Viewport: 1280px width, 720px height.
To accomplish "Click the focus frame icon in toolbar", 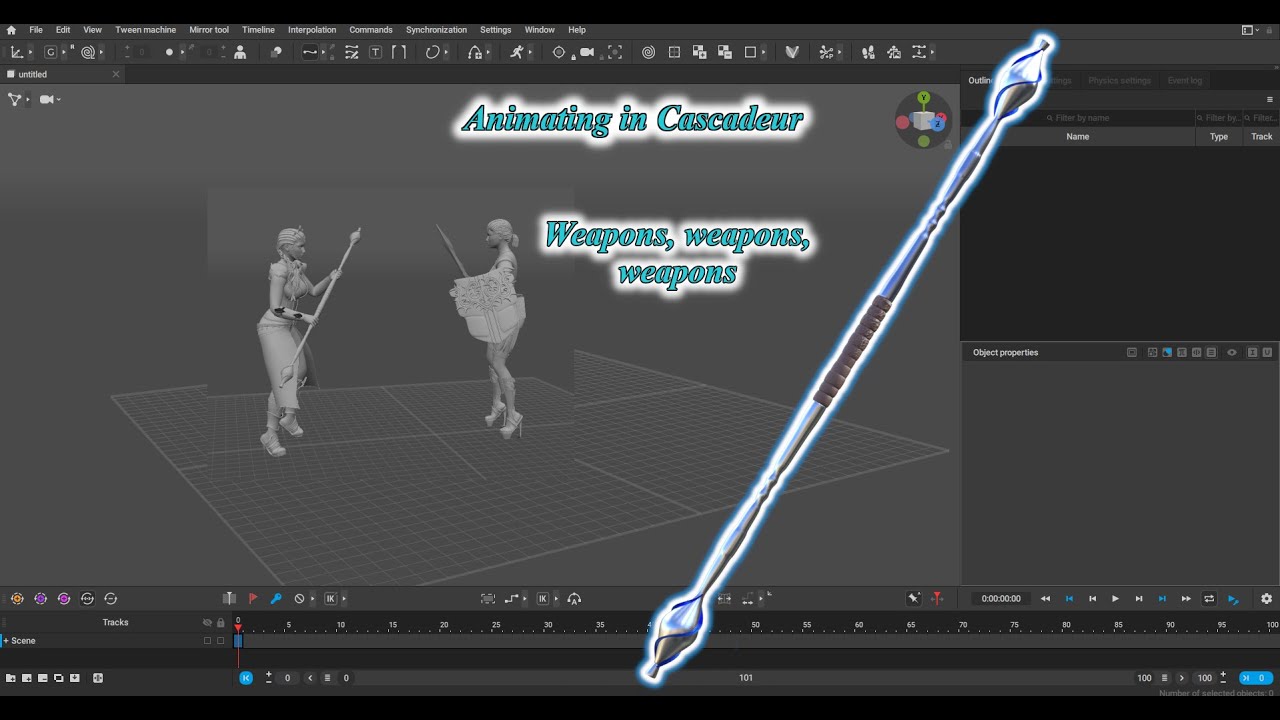I will point(615,52).
